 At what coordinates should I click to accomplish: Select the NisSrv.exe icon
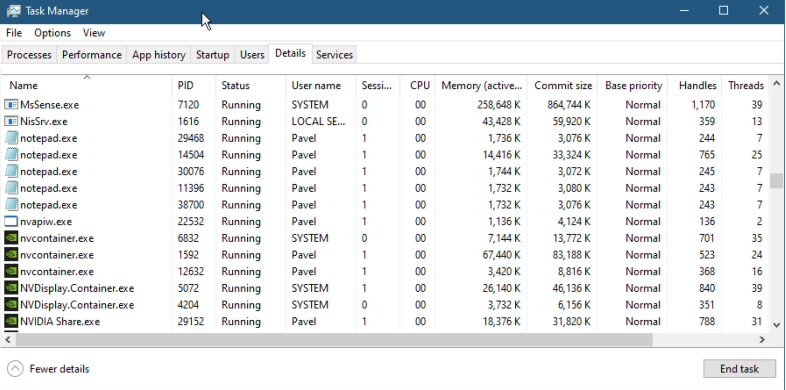(x=11, y=121)
